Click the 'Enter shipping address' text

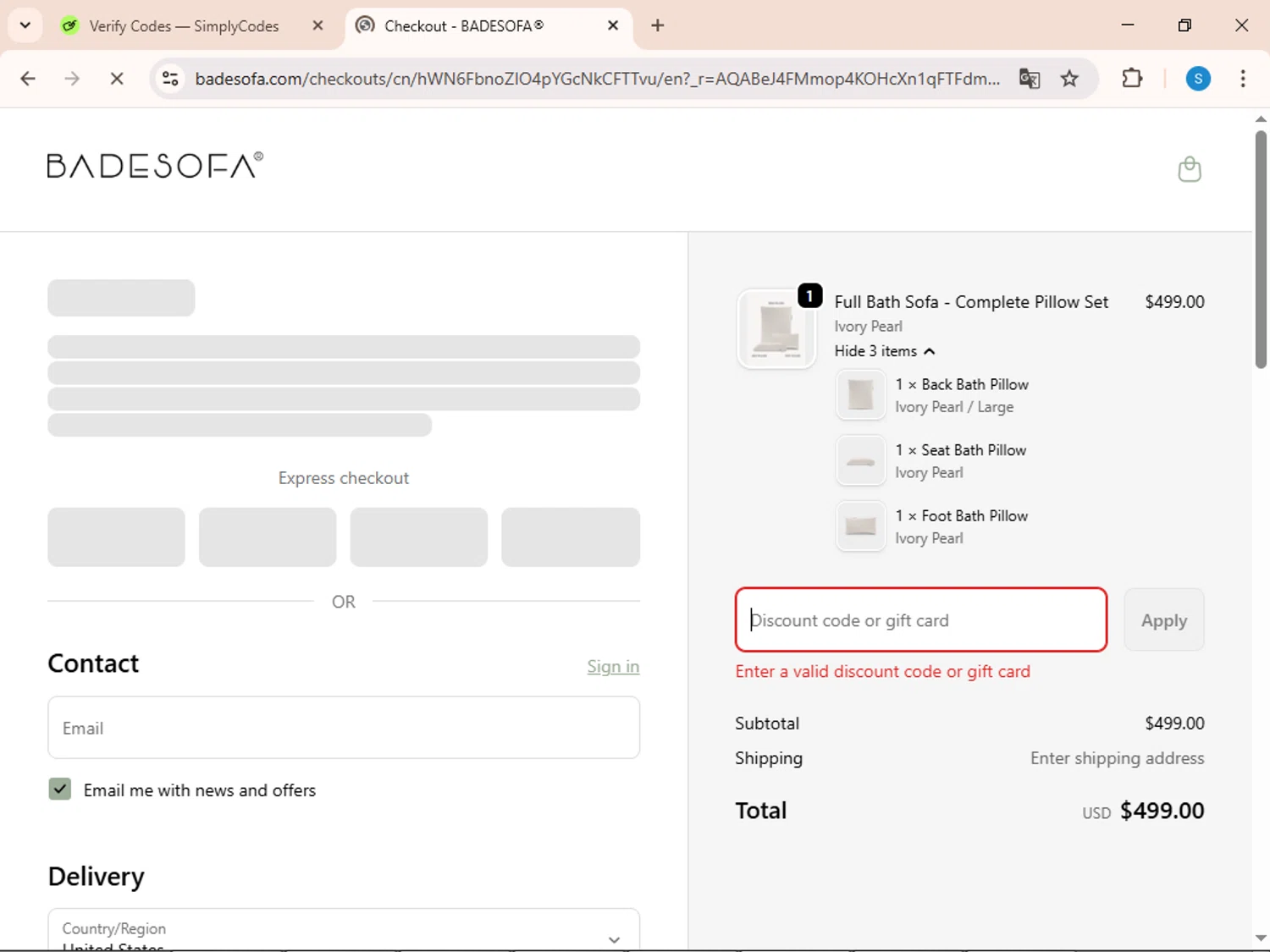point(1117,758)
